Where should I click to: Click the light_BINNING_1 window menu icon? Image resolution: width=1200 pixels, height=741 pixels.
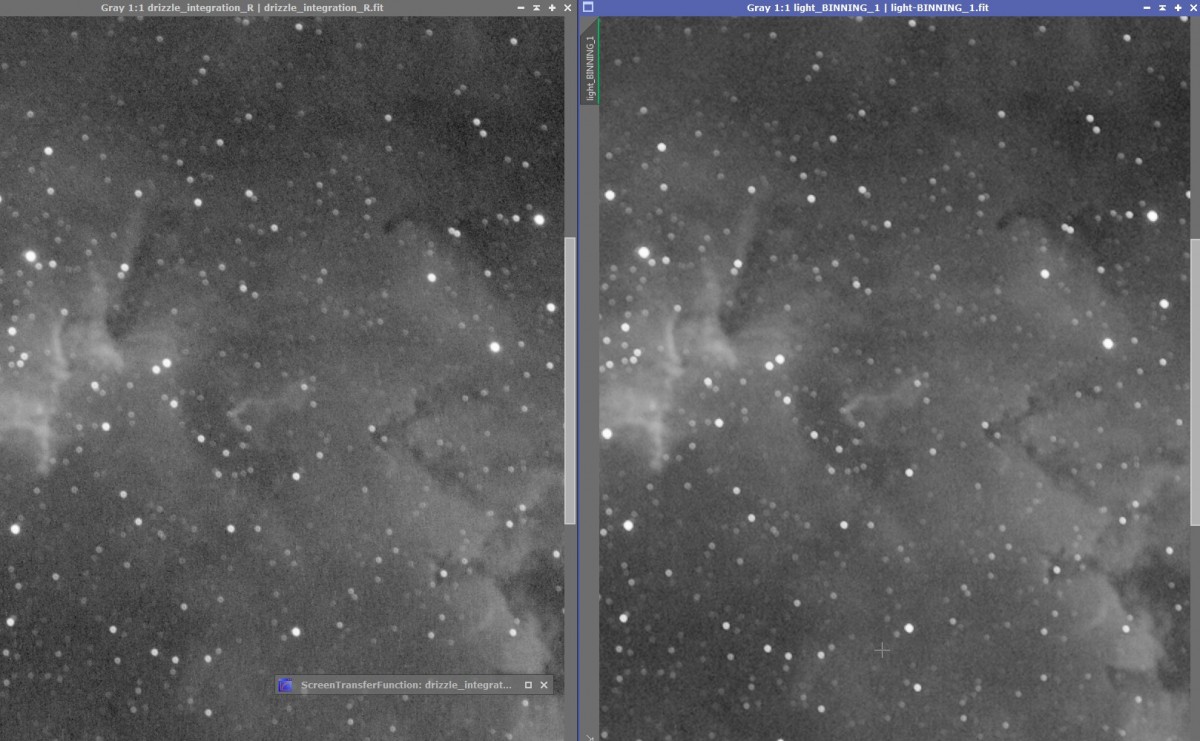tap(588, 7)
